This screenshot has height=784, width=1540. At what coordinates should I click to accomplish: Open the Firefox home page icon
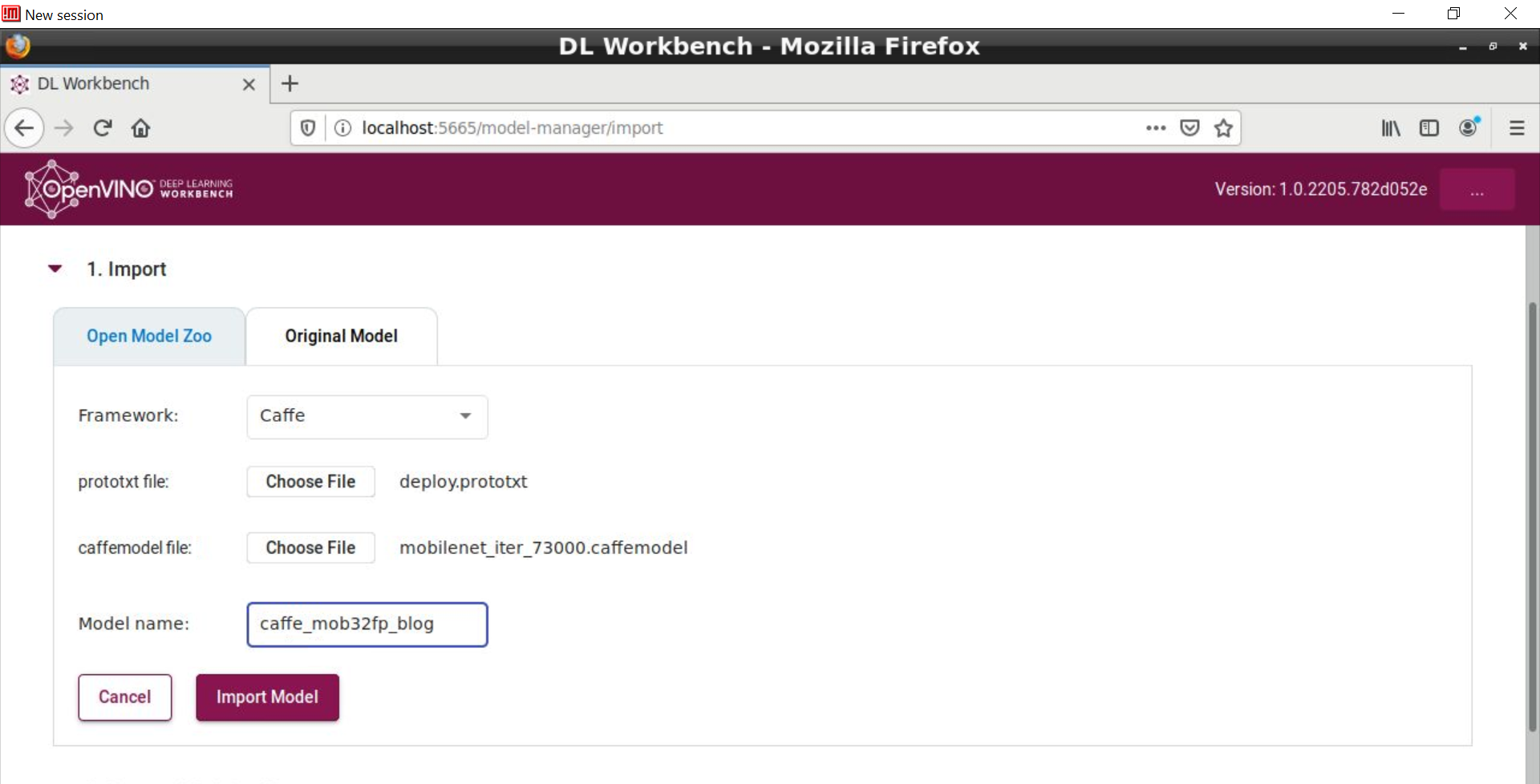[x=141, y=128]
